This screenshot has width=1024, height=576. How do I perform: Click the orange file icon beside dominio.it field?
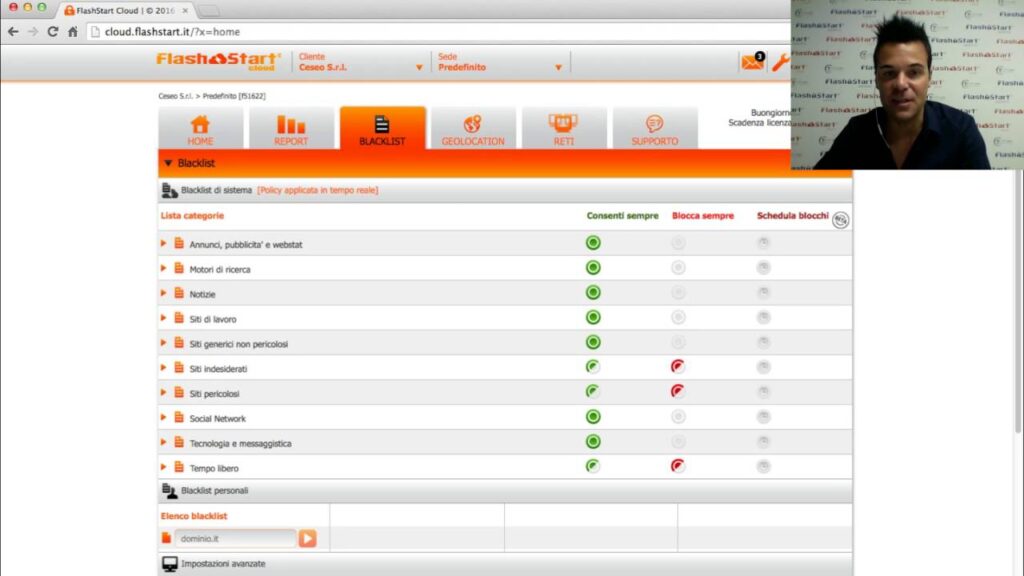167,537
